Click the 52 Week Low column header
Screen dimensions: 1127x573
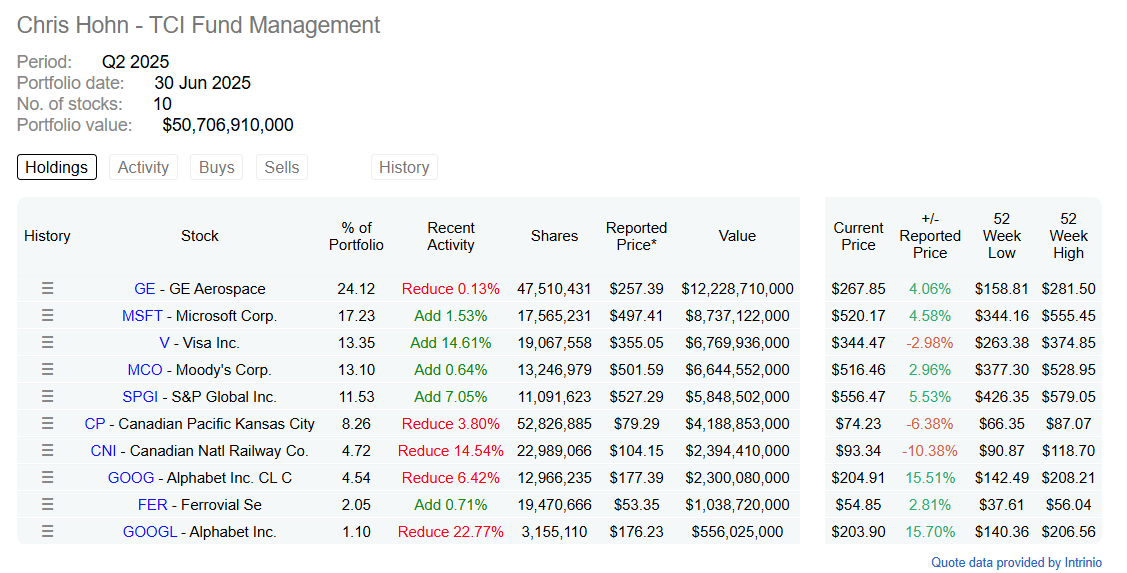pyautogui.click(x=1002, y=236)
